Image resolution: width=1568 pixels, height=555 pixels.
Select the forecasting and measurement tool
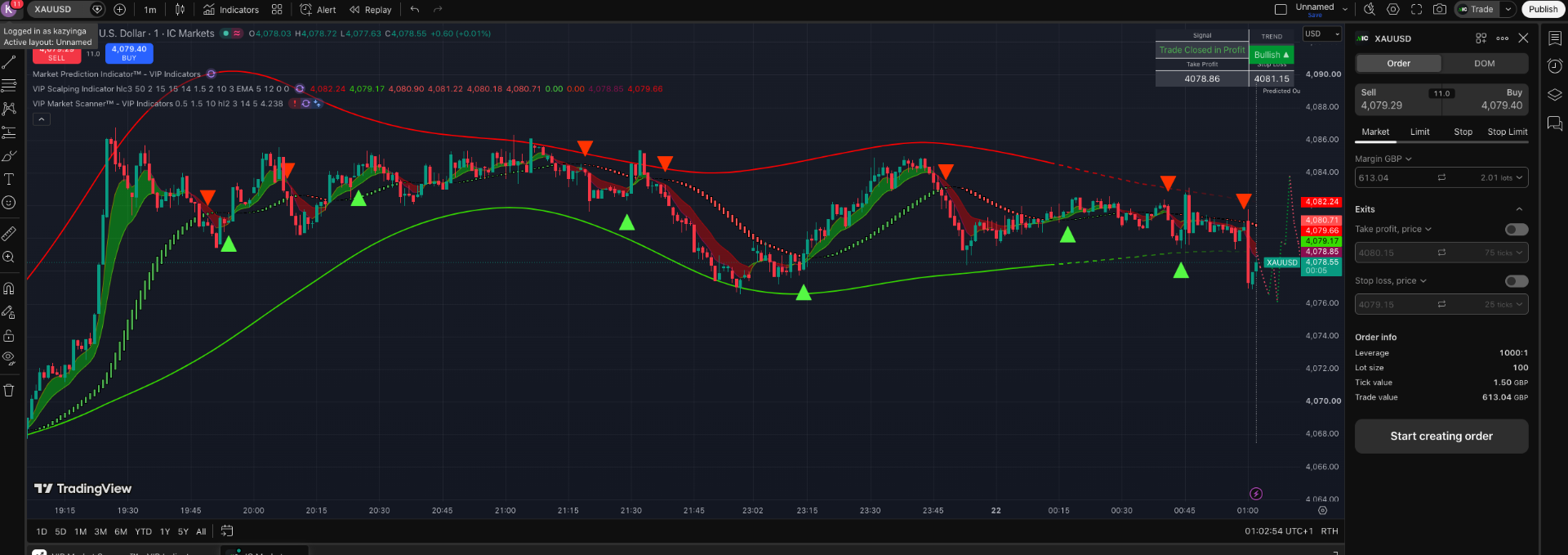coord(9,132)
